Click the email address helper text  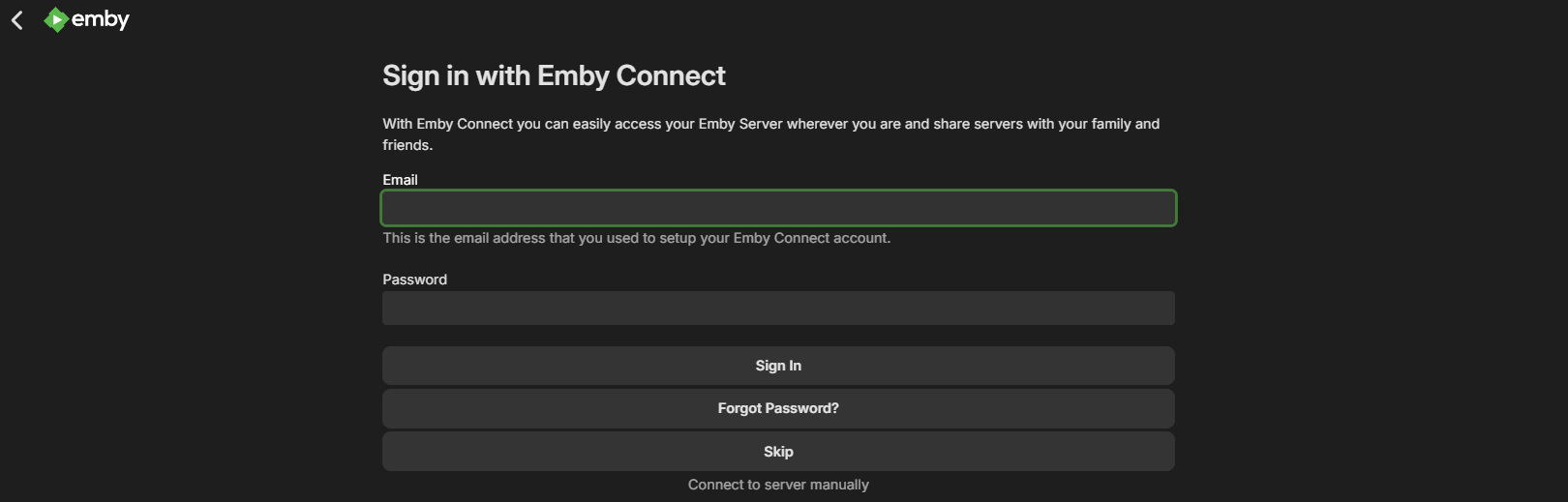click(x=636, y=238)
